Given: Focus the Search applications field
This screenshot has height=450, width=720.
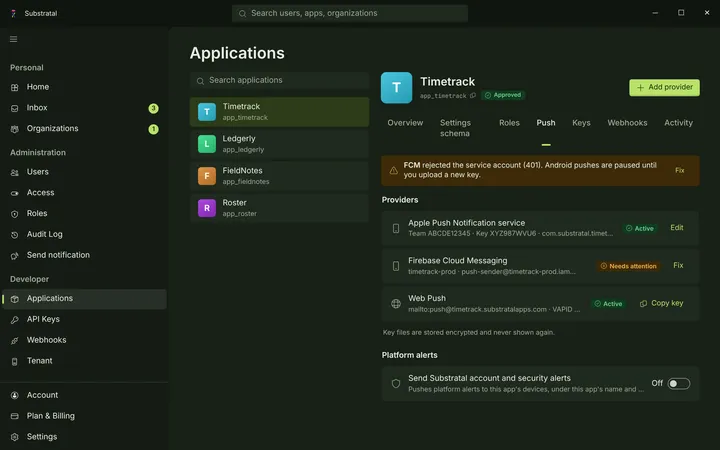Looking at the screenshot, I should point(279,80).
